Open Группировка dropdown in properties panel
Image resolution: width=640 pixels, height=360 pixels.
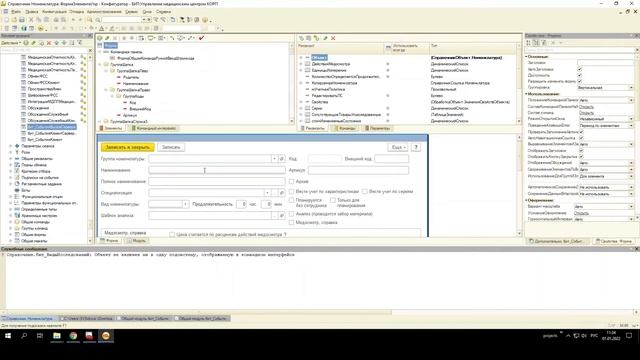click(631, 88)
